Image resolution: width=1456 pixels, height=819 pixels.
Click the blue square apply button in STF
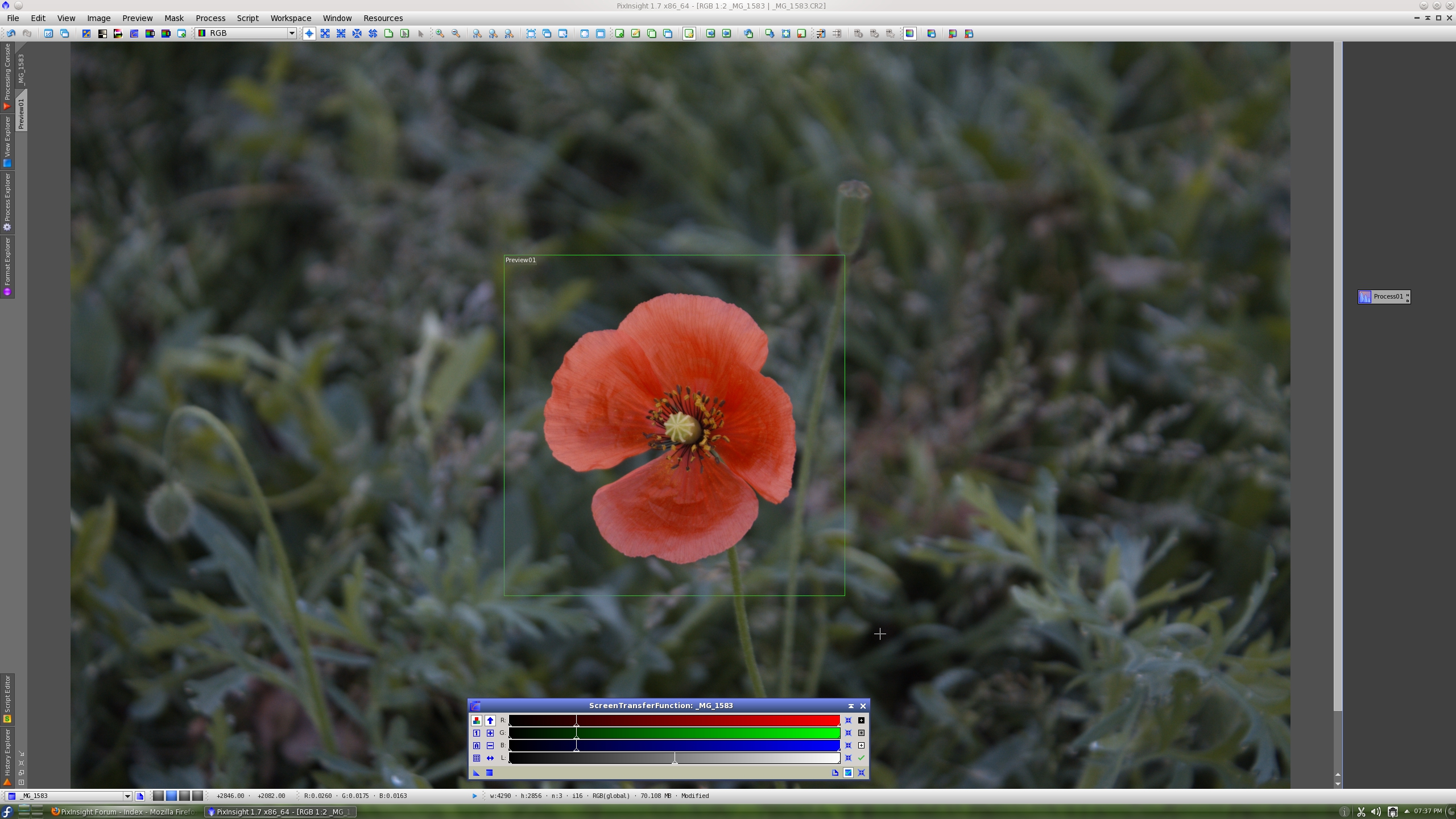[x=489, y=773]
